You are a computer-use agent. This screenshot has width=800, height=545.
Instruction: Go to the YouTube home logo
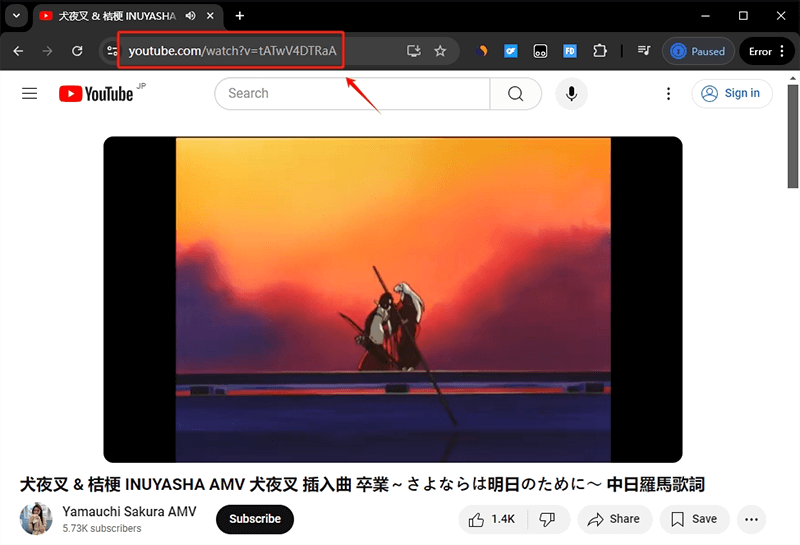[96, 94]
